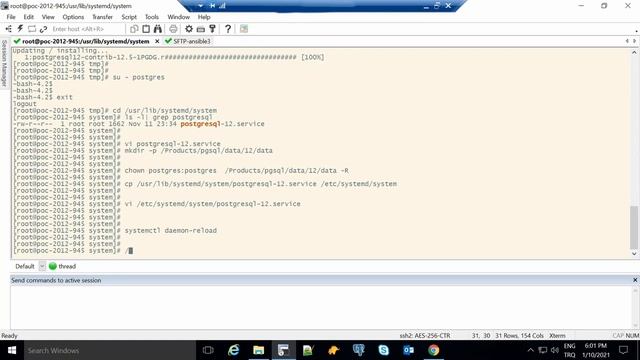
Task: Close the root@poc-2012-945 session tab
Action: (x=157, y=41)
